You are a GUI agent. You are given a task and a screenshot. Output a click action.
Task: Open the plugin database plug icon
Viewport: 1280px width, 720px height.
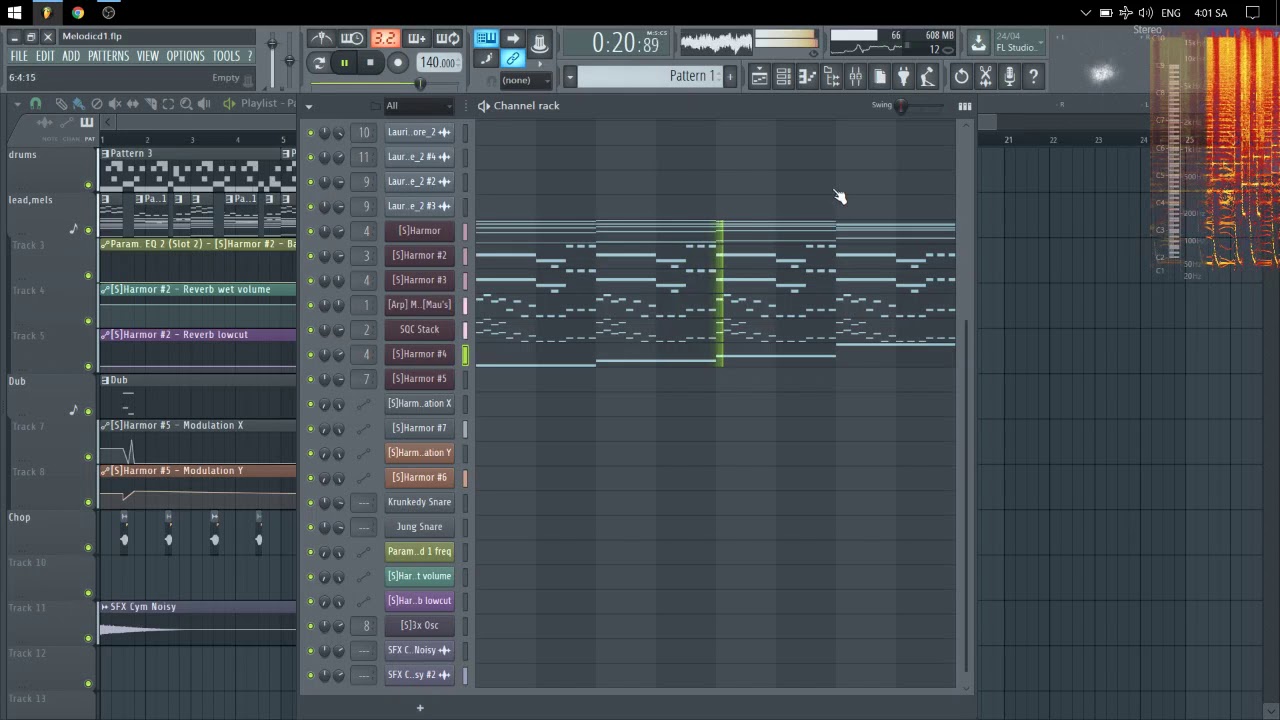903,76
